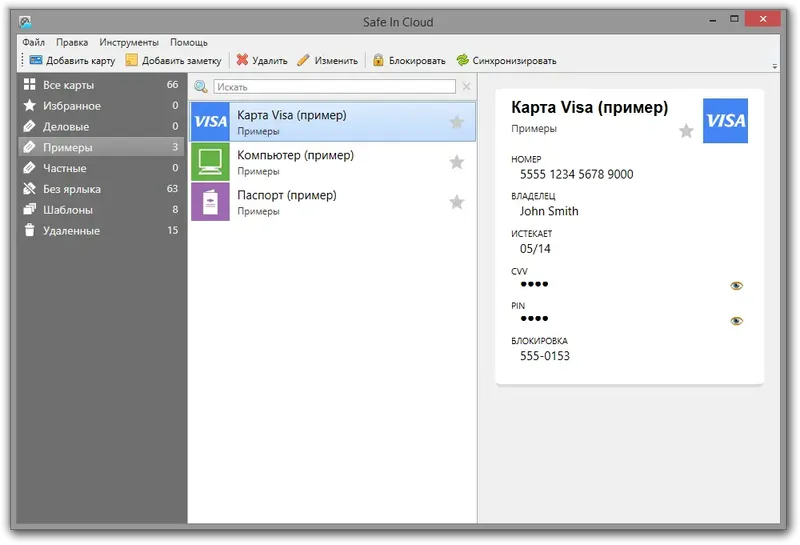Click the large VISA logo in details

(725, 121)
